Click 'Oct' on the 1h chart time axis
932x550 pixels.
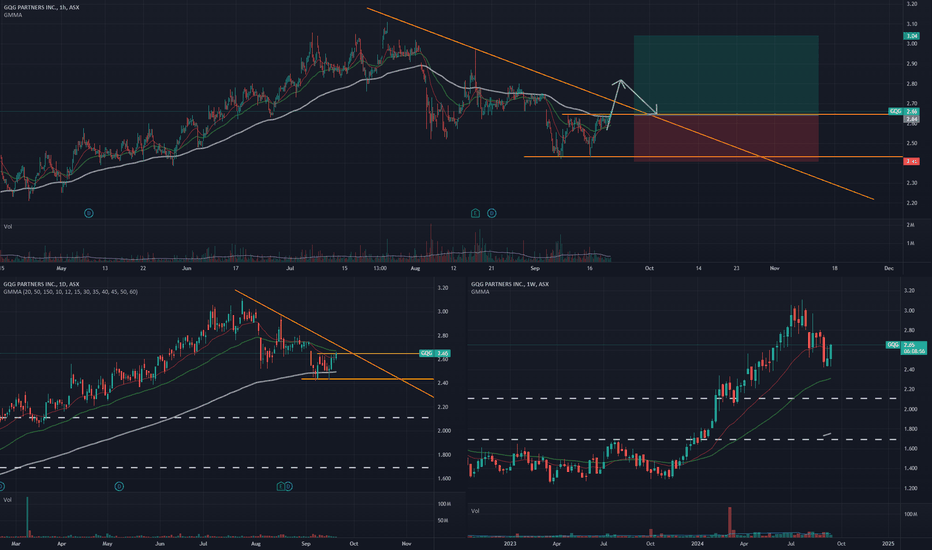tap(649, 268)
